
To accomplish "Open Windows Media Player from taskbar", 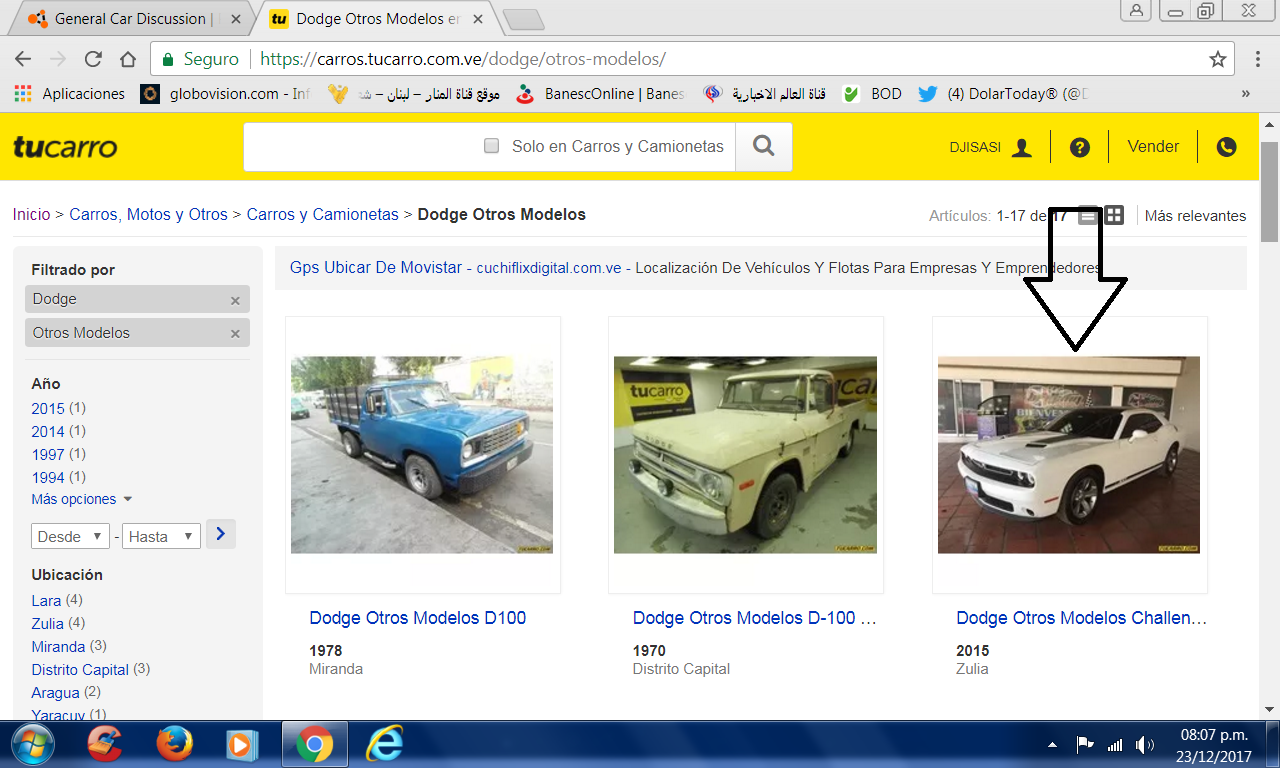I will (243, 744).
